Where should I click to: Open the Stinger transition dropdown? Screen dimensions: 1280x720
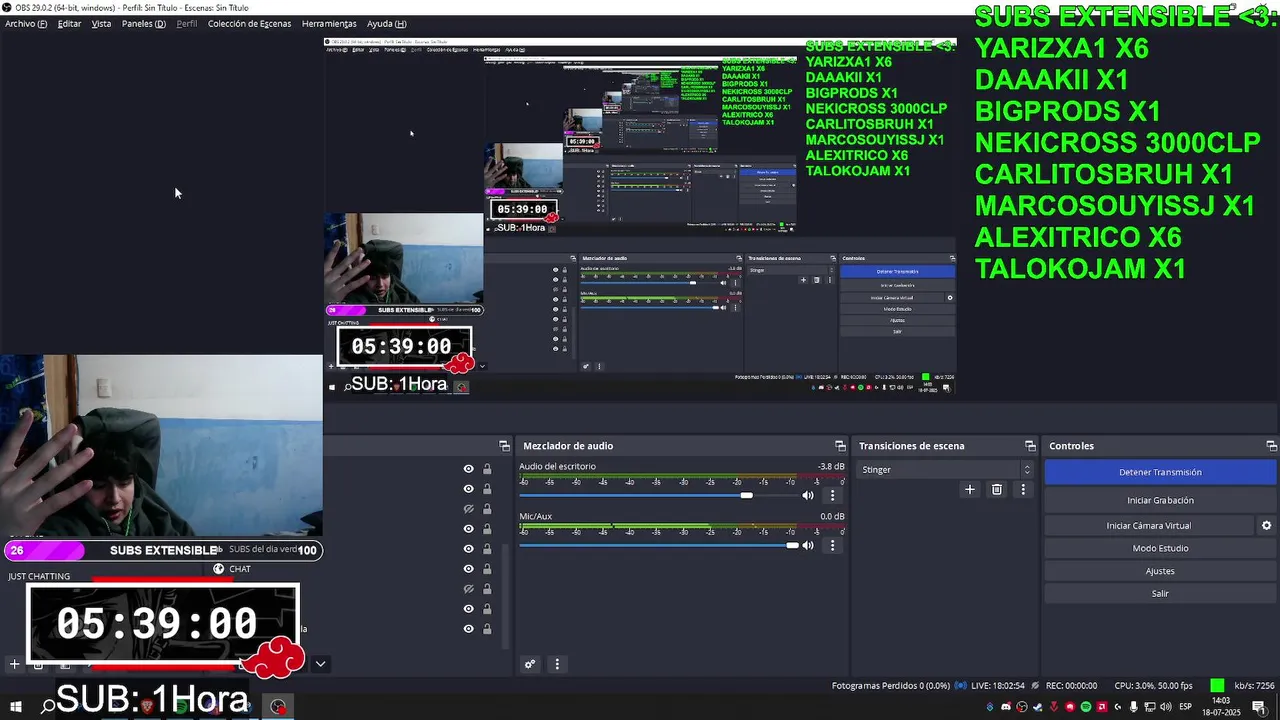tap(945, 469)
